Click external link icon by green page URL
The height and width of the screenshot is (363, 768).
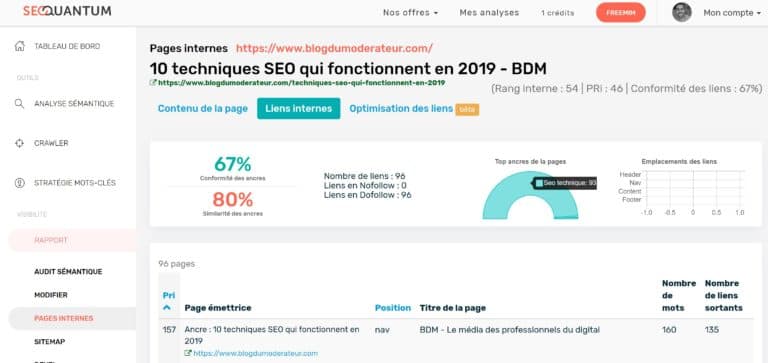coord(153,83)
